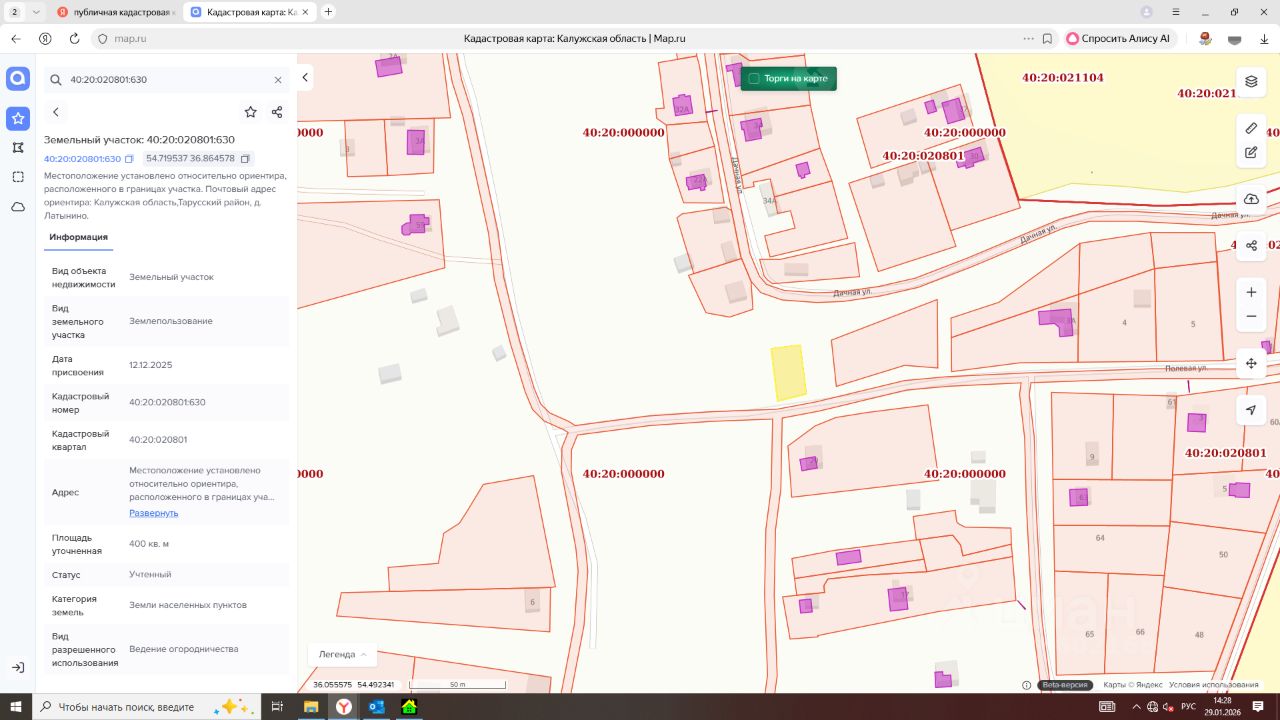Expand the 'Легенда' panel
The height and width of the screenshot is (720, 1280).
[x=342, y=654]
